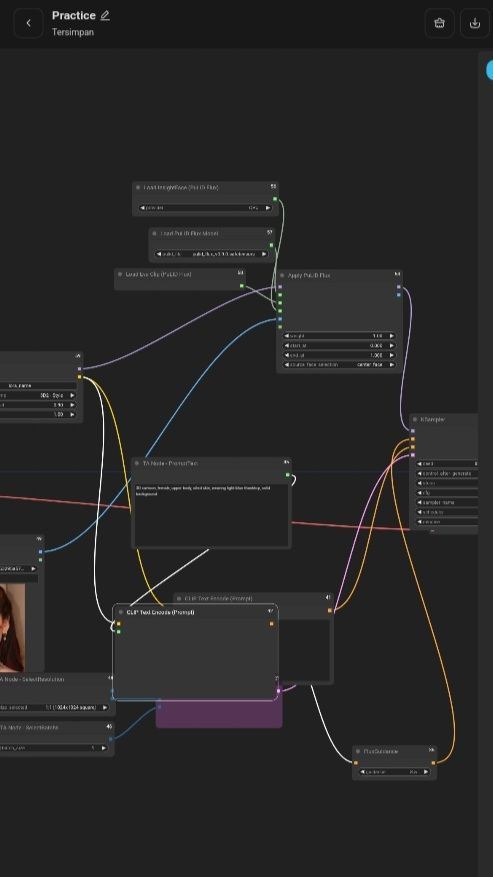Download the workflow with the download icon

[x=475, y=23]
